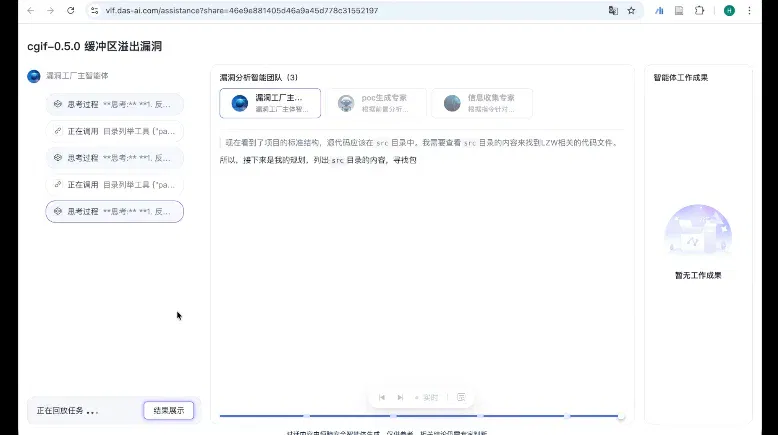Click the replay progress end handle
The width and height of the screenshot is (778, 435).
click(x=621, y=416)
